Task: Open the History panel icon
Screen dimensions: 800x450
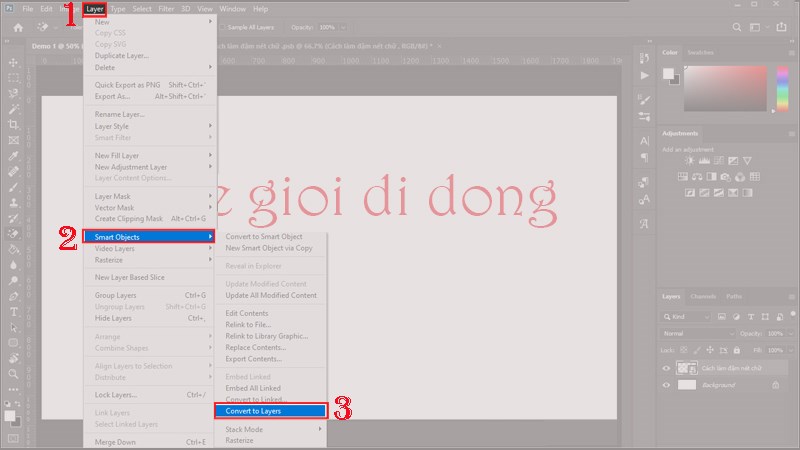Action: tap(644, 58)
